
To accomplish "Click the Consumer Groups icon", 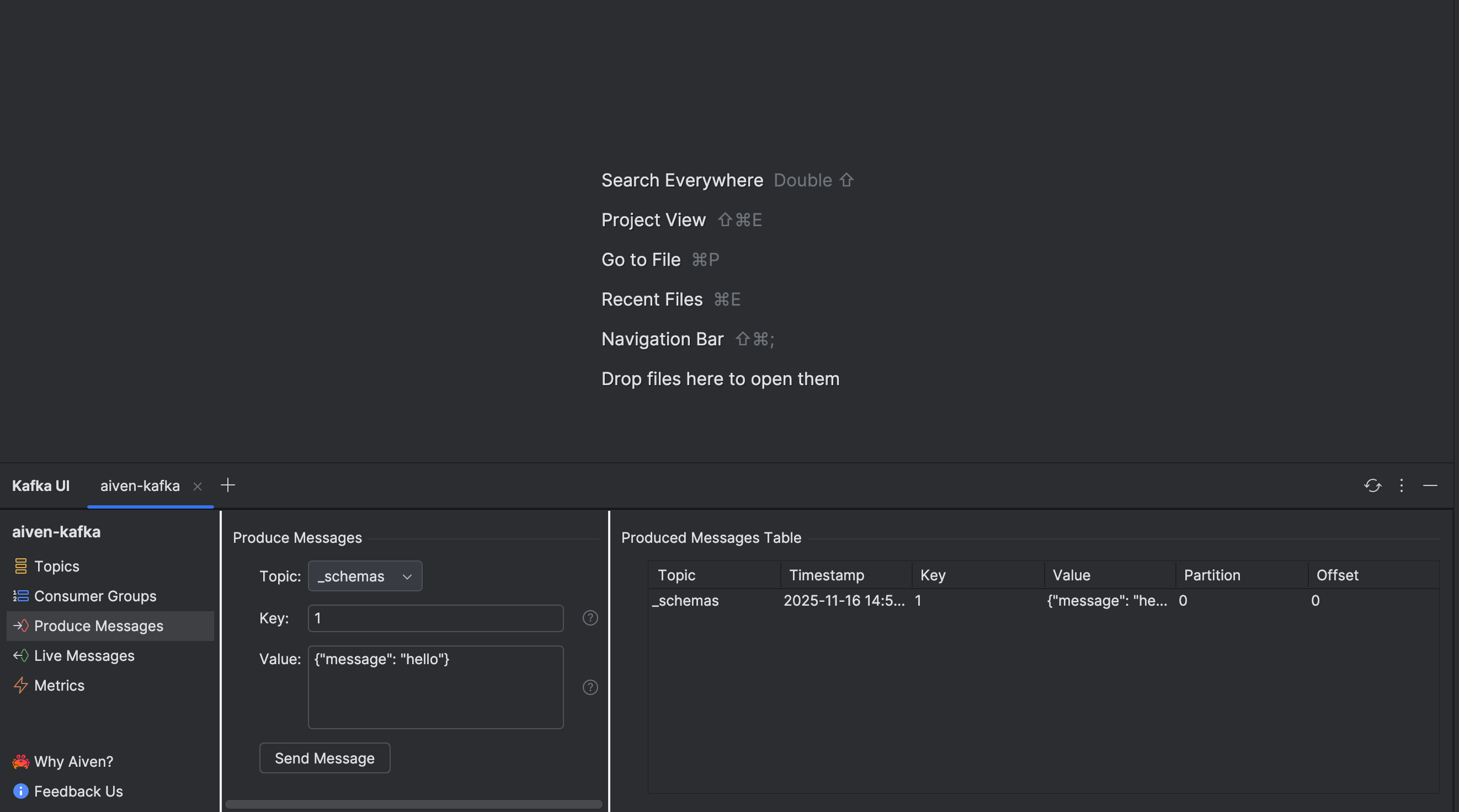I will pos(20,596).
